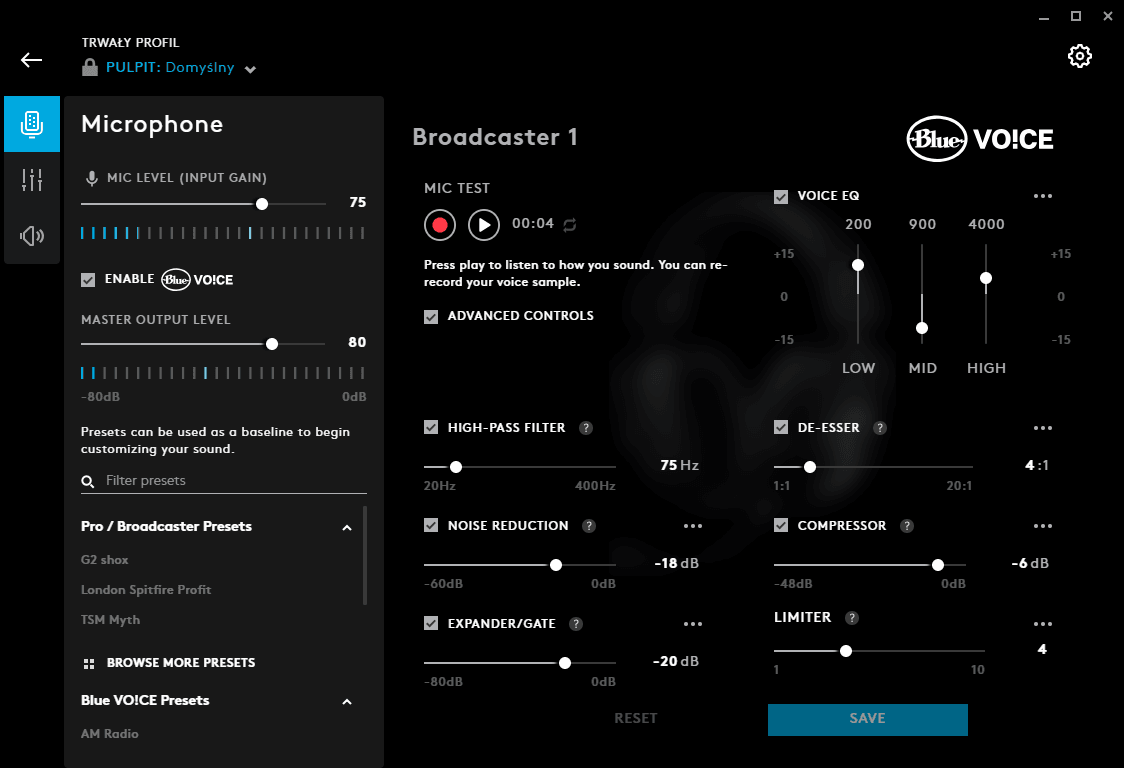This screenshot has width=1124, height=768.
Task: Click the High-Pass Filter frequency slider handle
Action: [456, 468]
